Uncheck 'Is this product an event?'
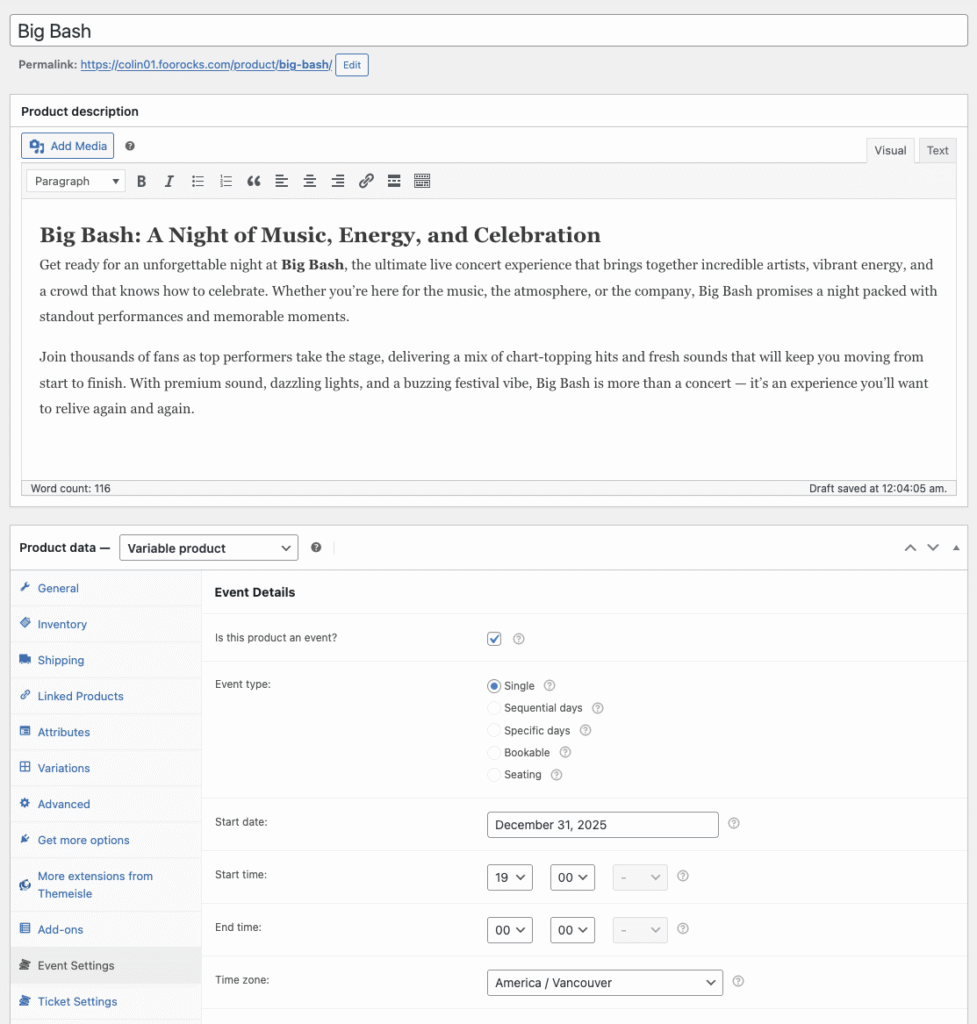The width and height of the screenshot is (977, 1024). (x=494, y=638)
